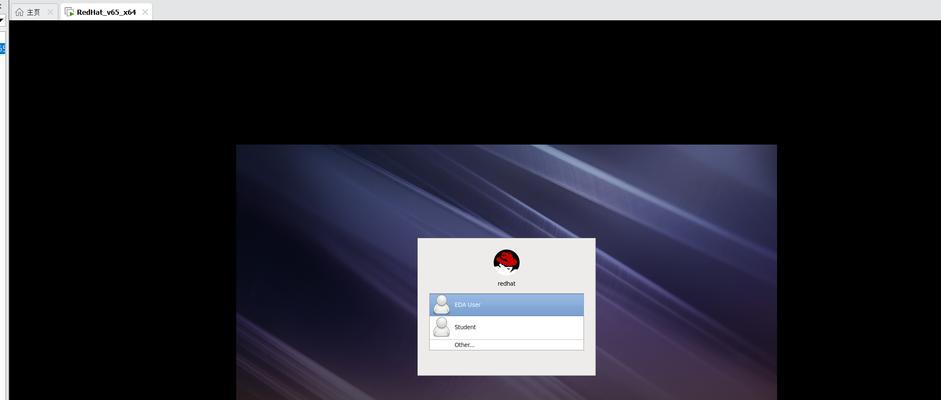Image resolution: width=941 pixels, height=400 pixels.
Task: Click the redhat hostname label
Action: [x=507, y=284]
